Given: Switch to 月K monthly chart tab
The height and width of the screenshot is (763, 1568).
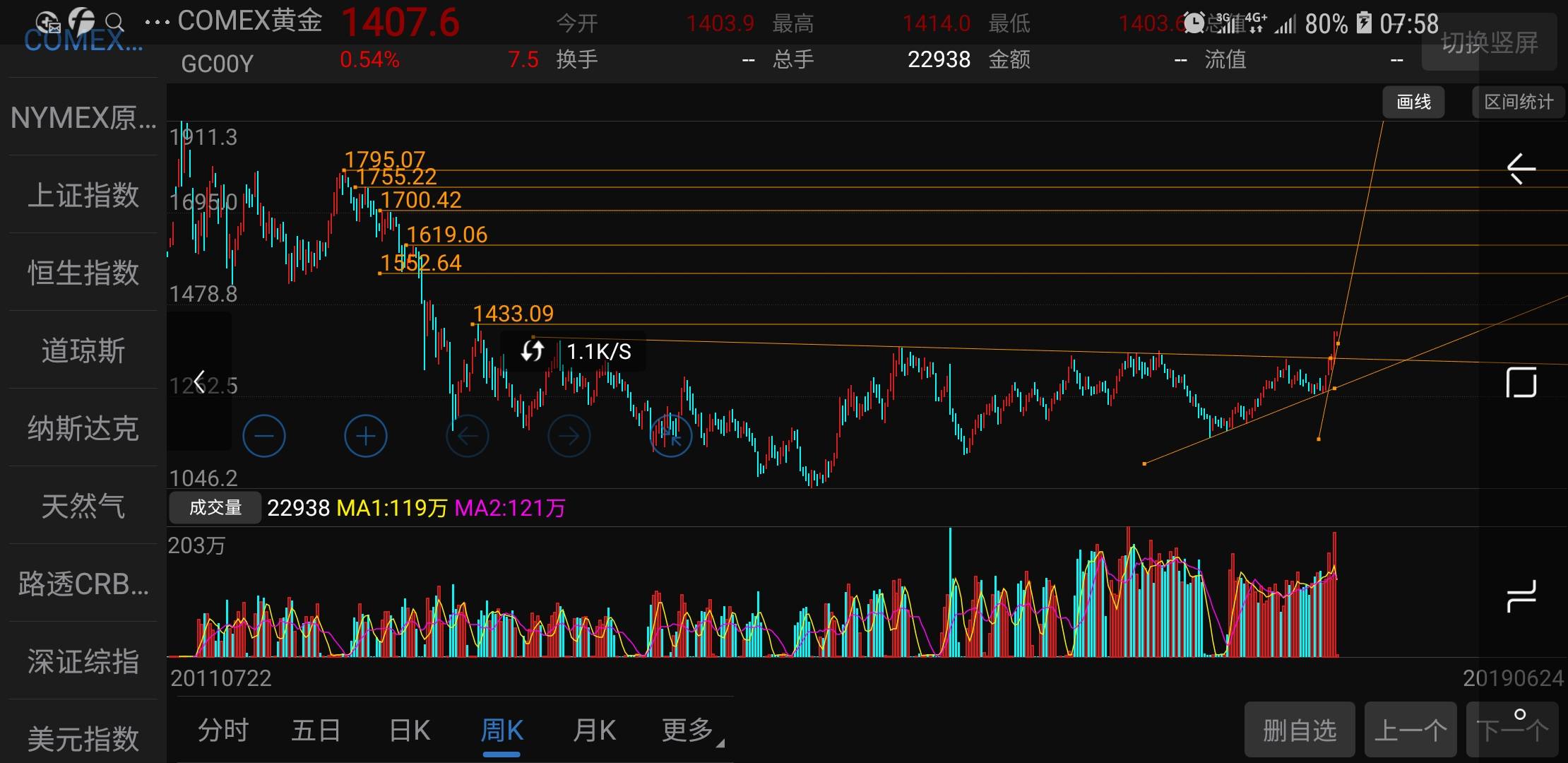Looking at the screenshot, I should tap(594, 731).
